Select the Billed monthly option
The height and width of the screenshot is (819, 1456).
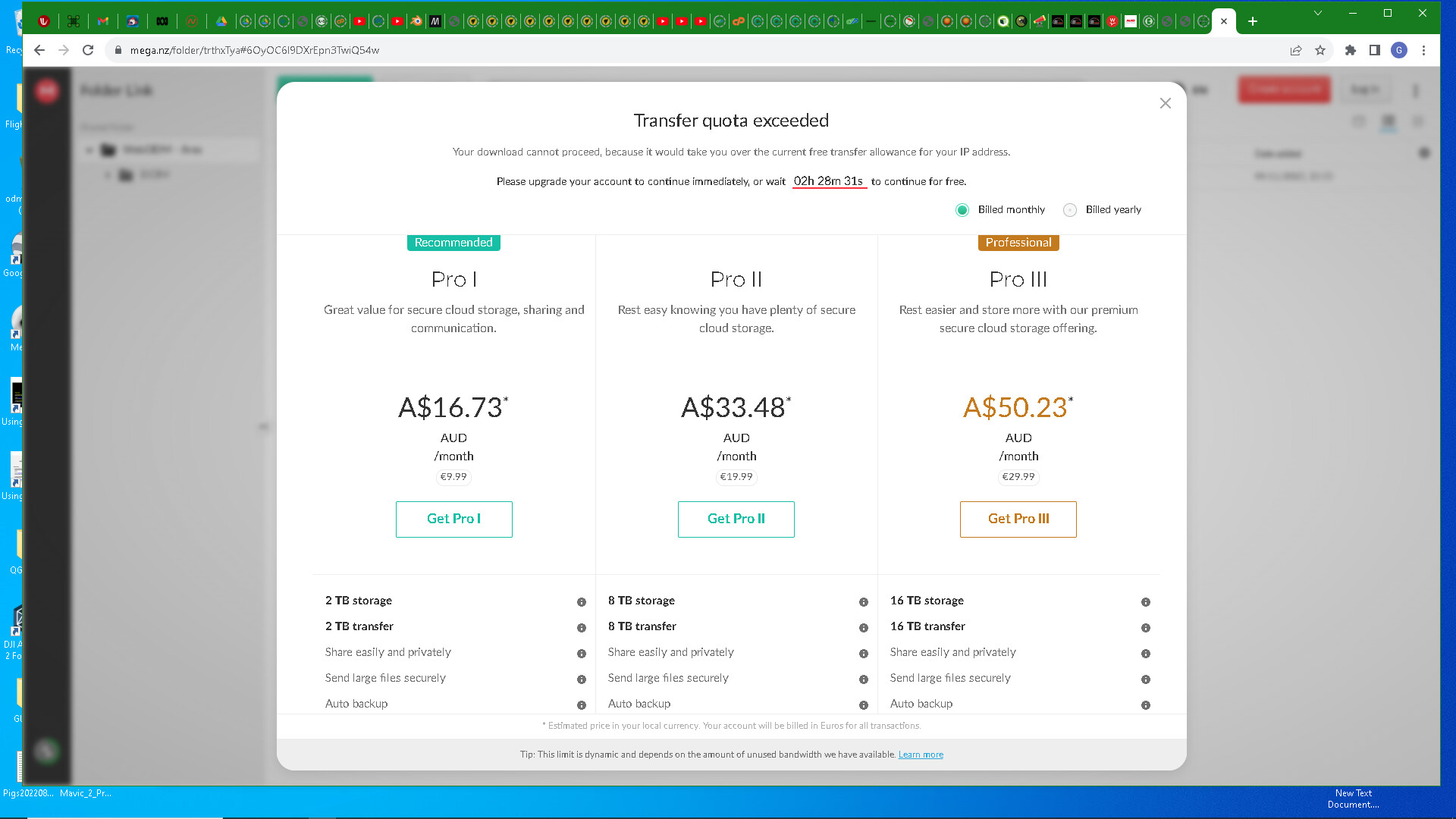[962, 210]
